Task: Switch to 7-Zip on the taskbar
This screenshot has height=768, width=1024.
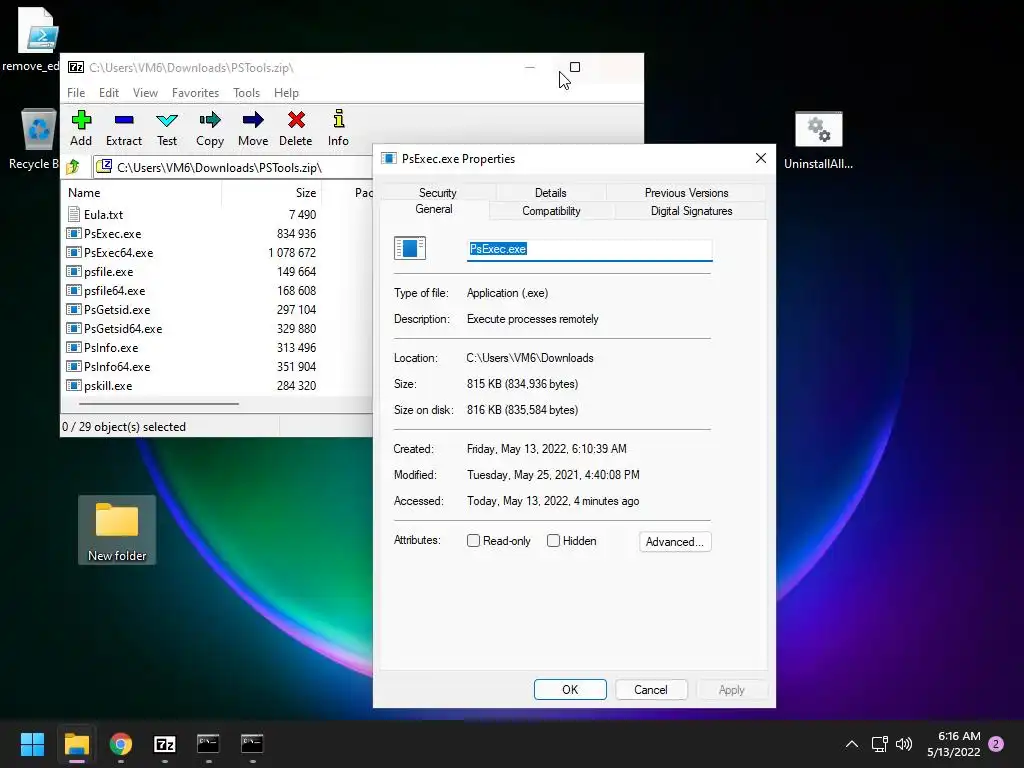Action: (x=165, y=744)
